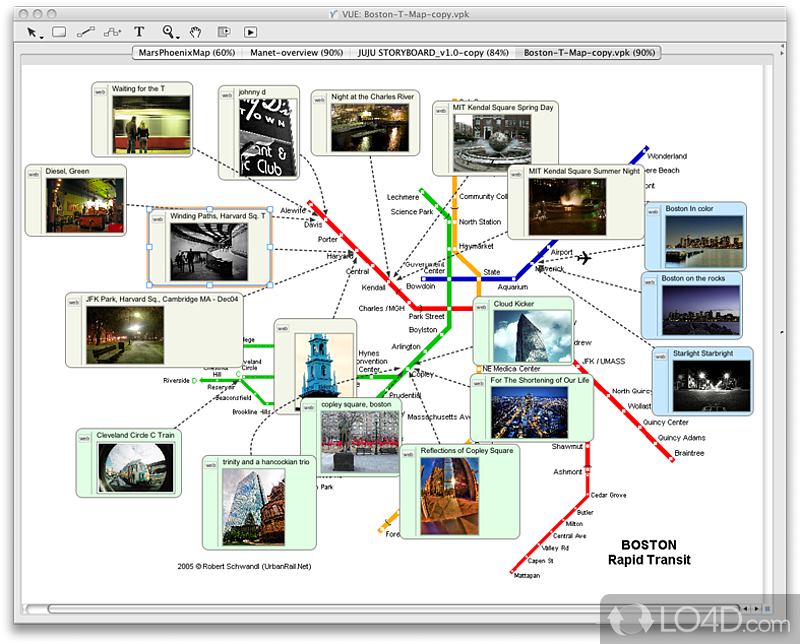Screen dimensions: 800x644
Task: Click the web badge on the Boston In color node
Action: coord(653,212)
